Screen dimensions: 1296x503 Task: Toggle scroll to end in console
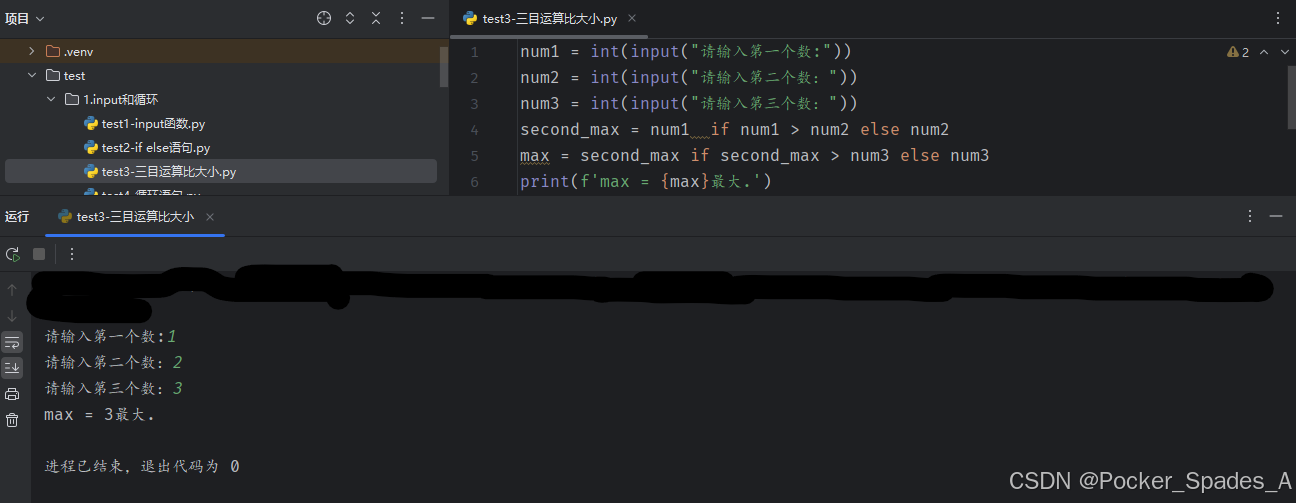12,368
